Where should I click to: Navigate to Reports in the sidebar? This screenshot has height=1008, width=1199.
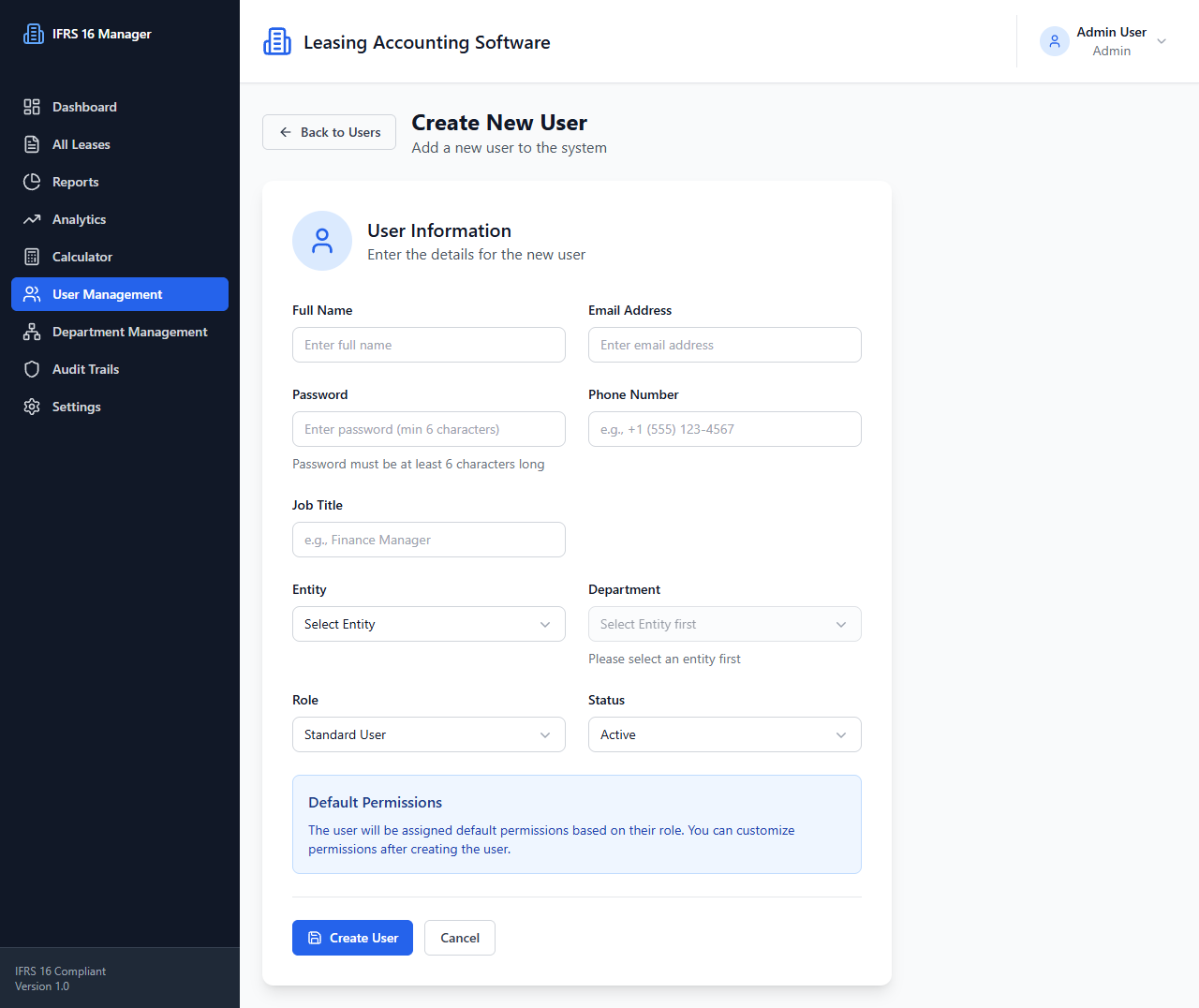[x=120, y=182]
